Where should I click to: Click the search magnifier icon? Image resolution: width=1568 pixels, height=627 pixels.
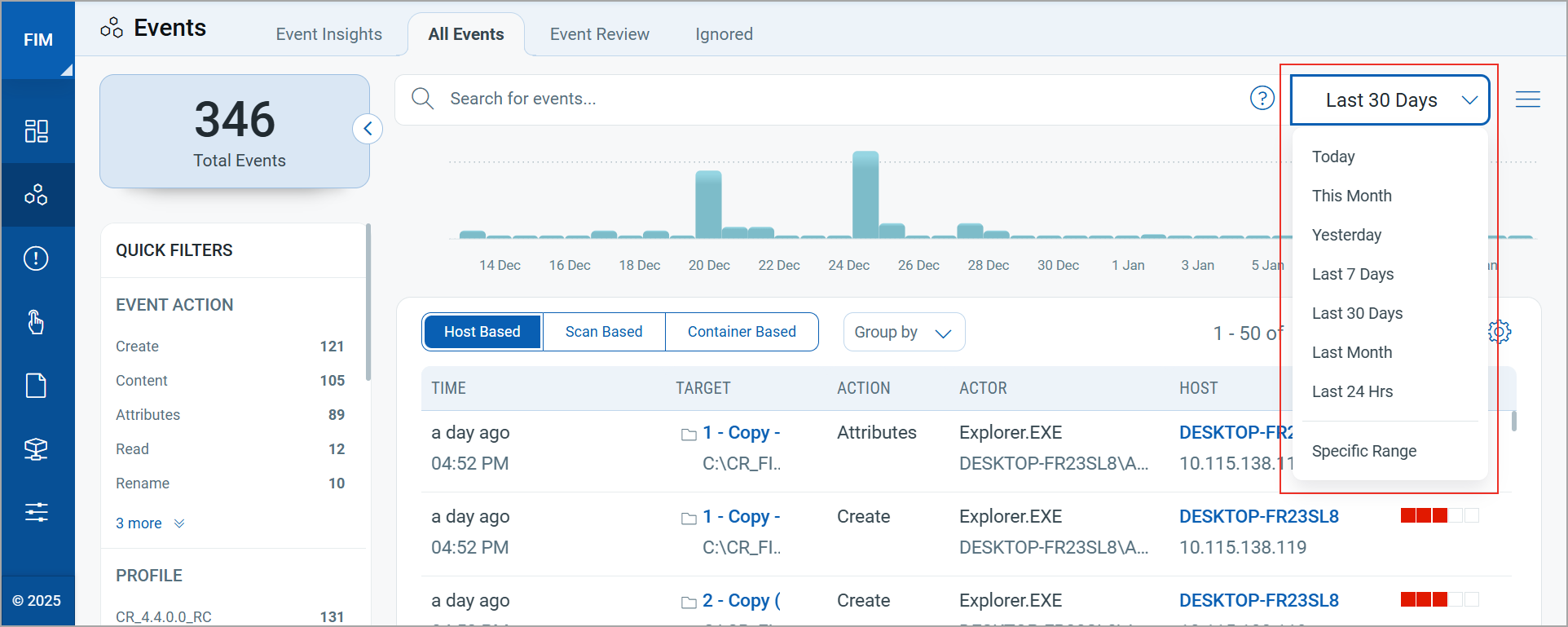pos(422,99)
